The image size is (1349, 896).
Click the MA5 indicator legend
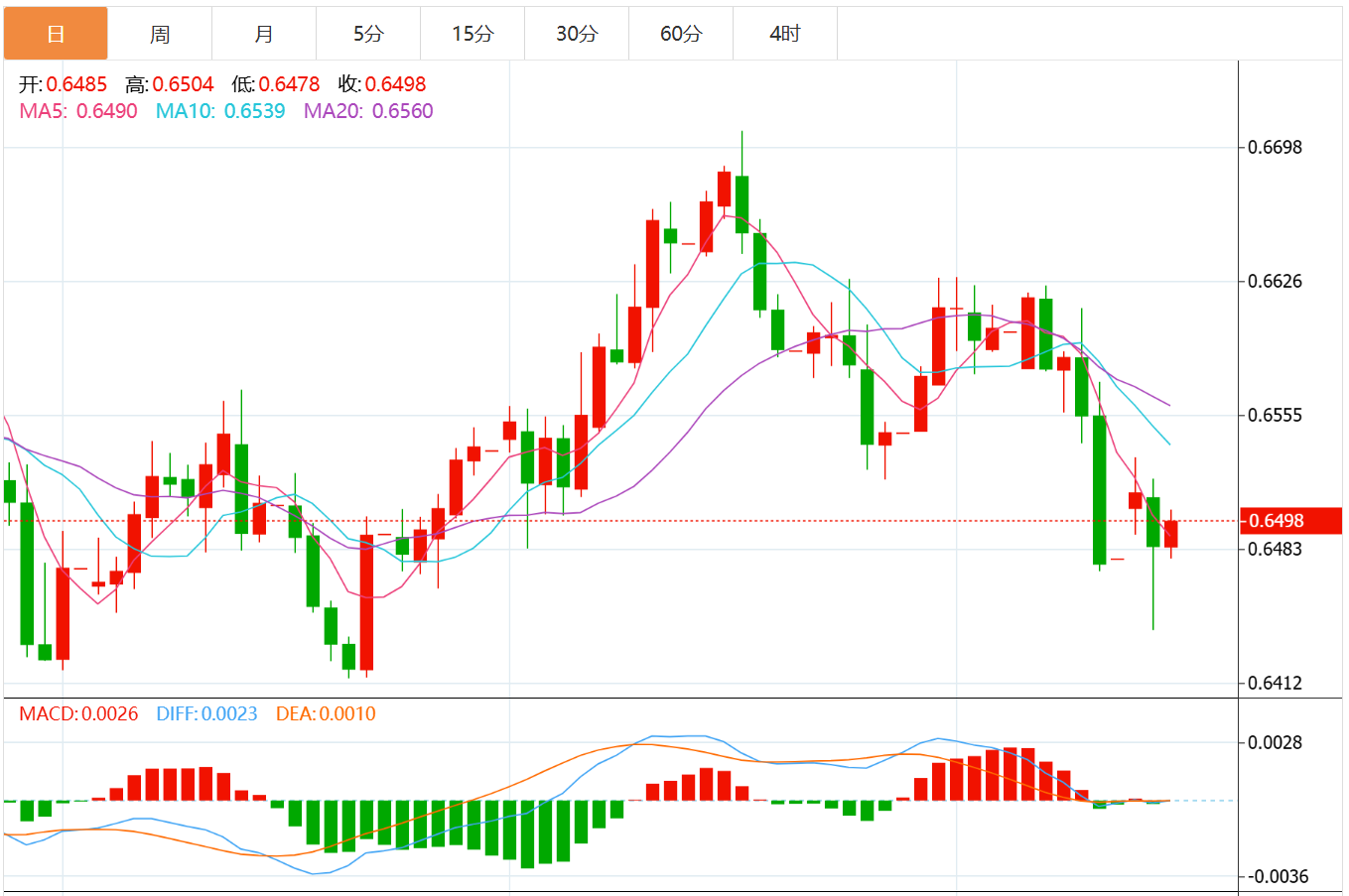pos(78,111)
